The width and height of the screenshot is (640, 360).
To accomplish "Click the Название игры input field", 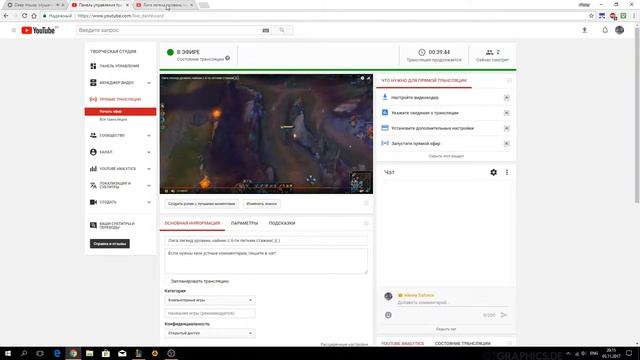I will coord(210,313).
